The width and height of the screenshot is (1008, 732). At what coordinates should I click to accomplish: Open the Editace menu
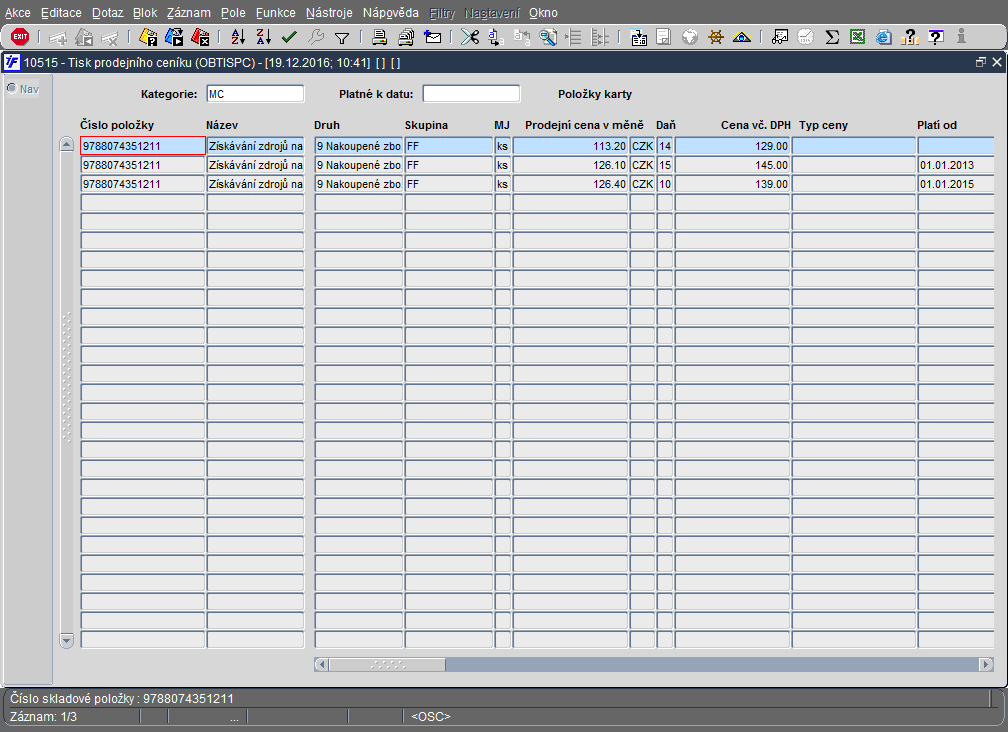[x=61, y=13]
